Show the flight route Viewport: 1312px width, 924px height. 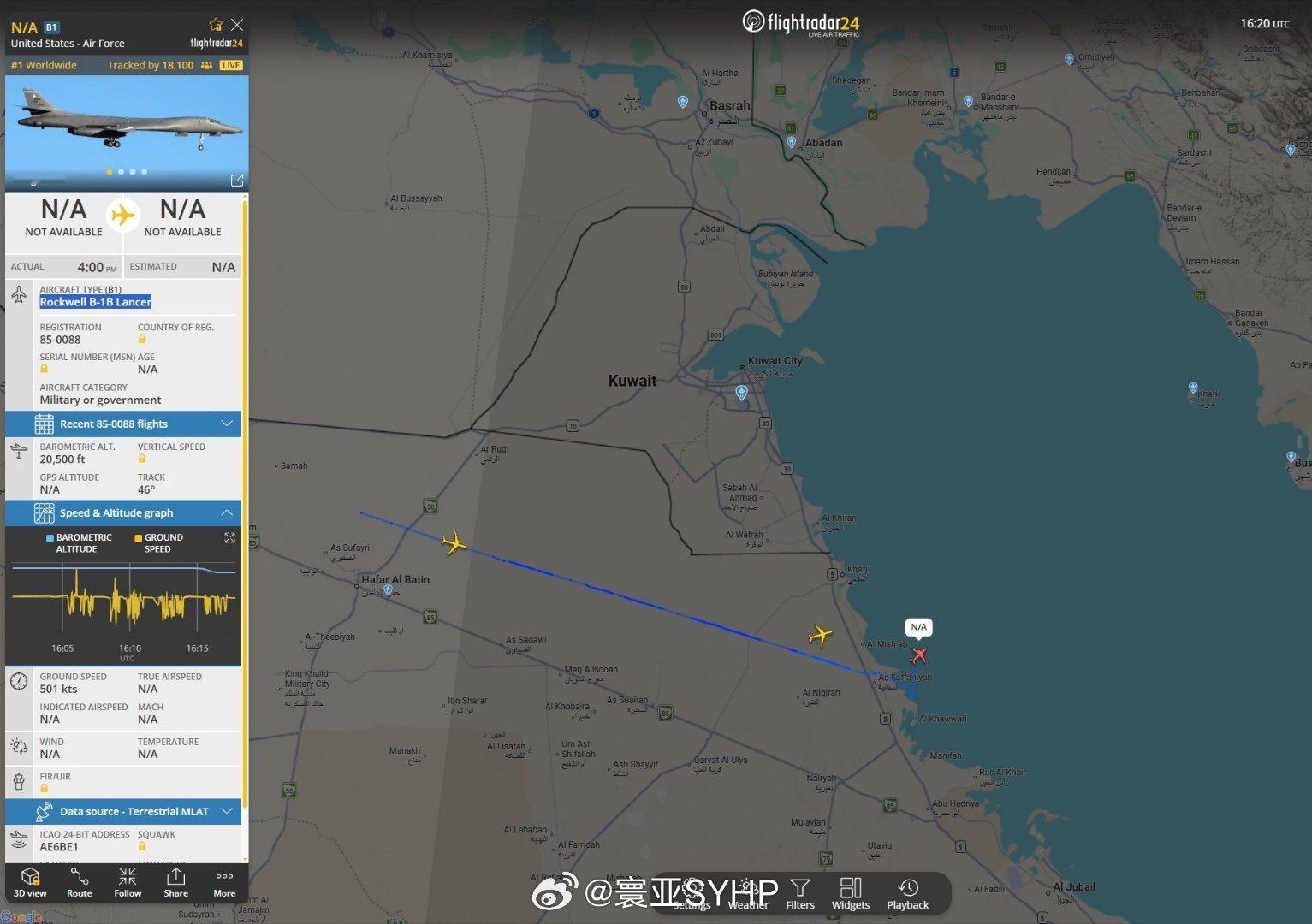(x=80, y=883)
